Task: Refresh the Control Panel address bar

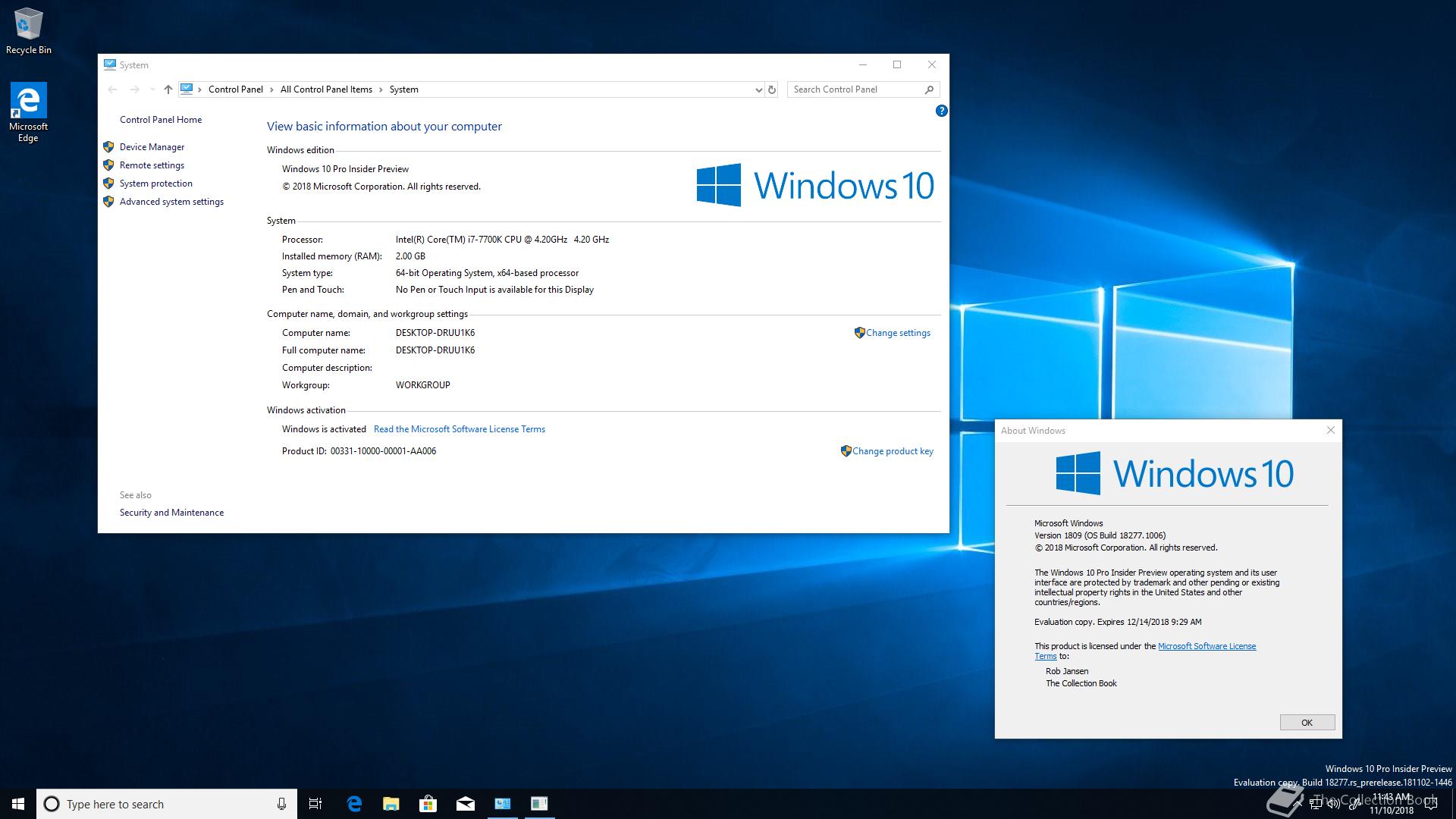Action: coord(772,89)
